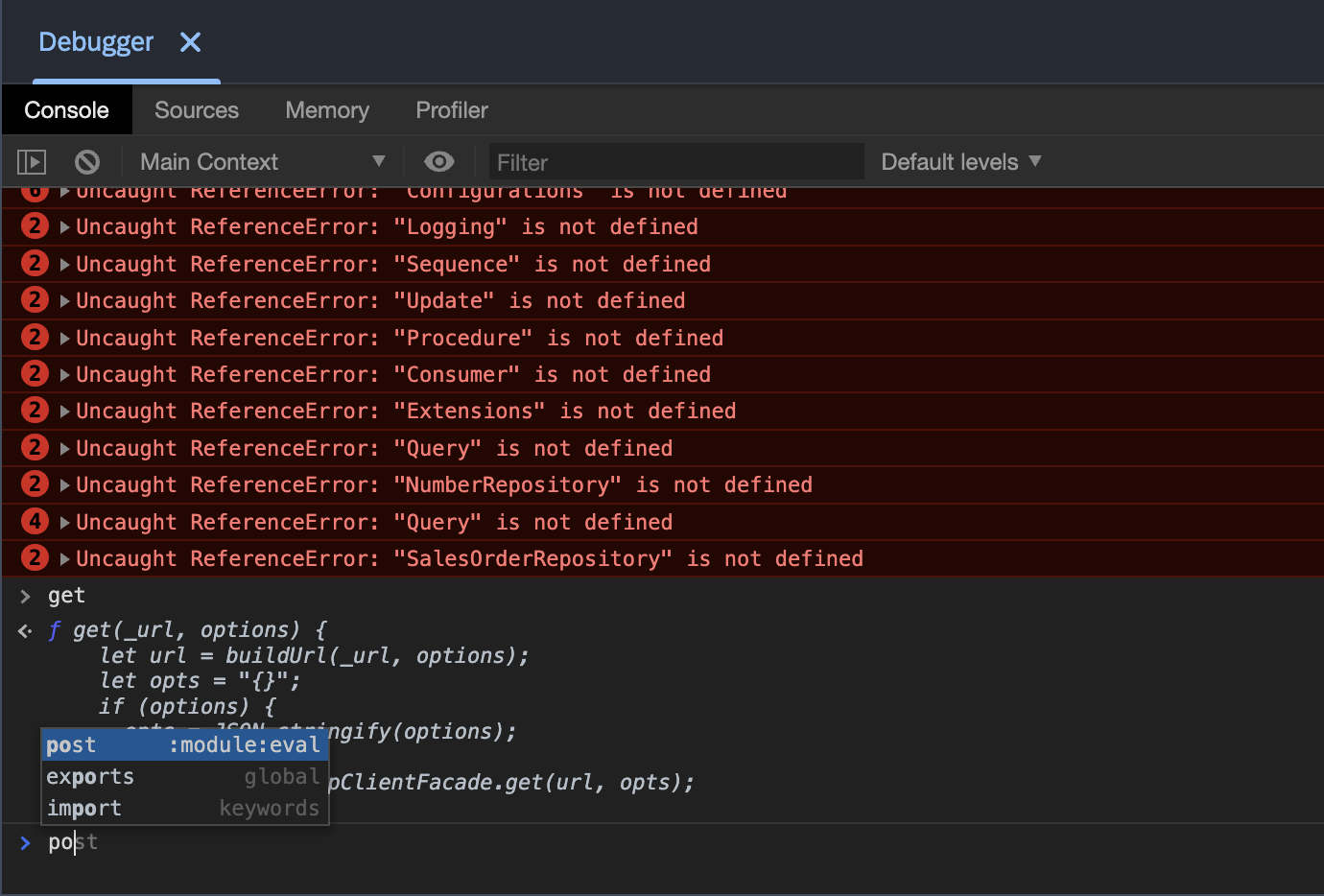Viewport: 1324px width, 896px height.
Task: Expand the "Logging" ReferenceError entry
Action: 65,227
